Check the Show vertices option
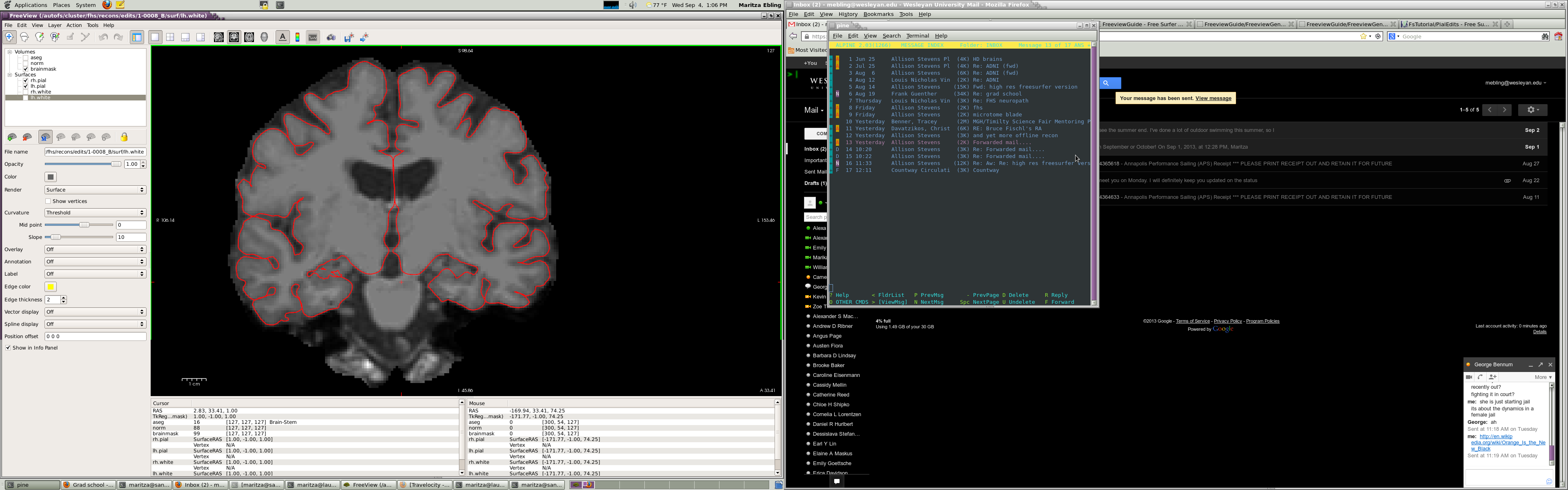 tap(48, 201)
